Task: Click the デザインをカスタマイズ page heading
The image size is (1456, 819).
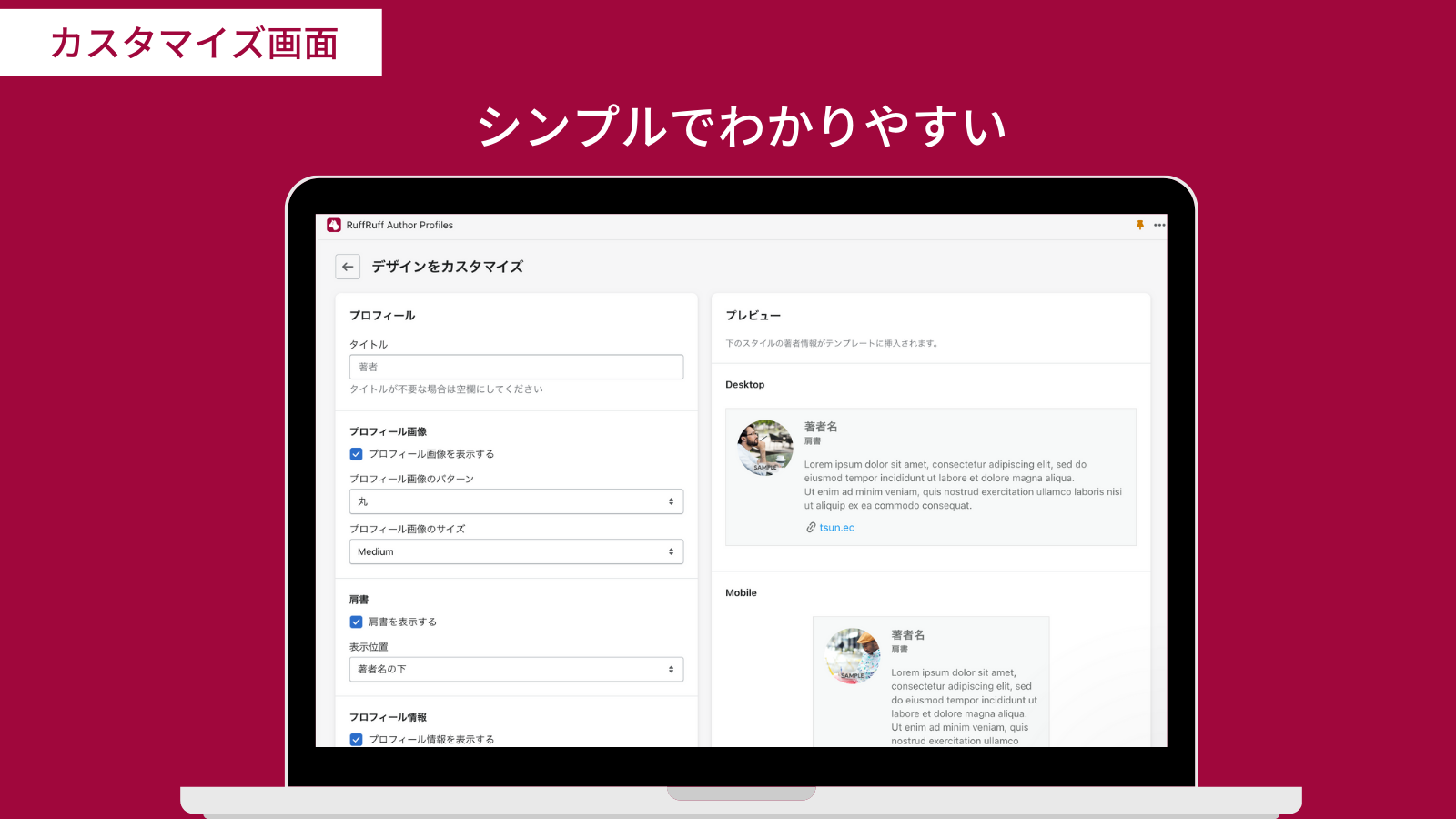Action: coord(447,267)
